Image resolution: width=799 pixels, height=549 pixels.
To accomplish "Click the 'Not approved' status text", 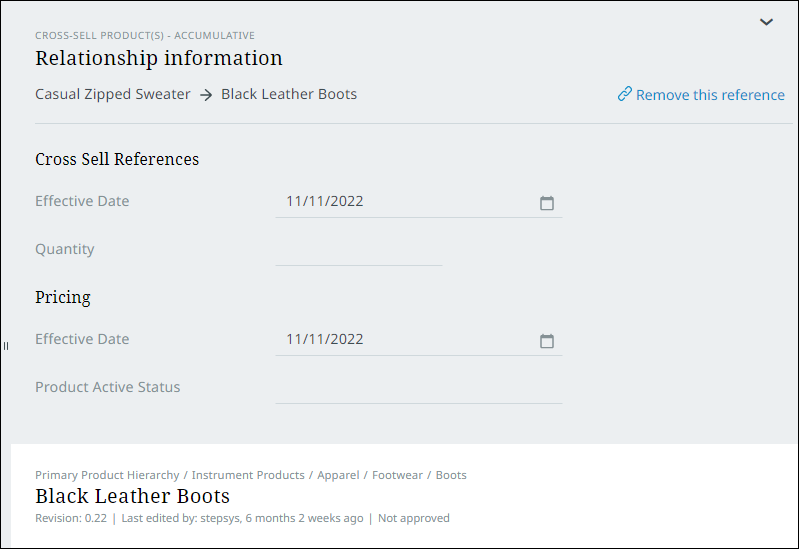I will [413, 518].
